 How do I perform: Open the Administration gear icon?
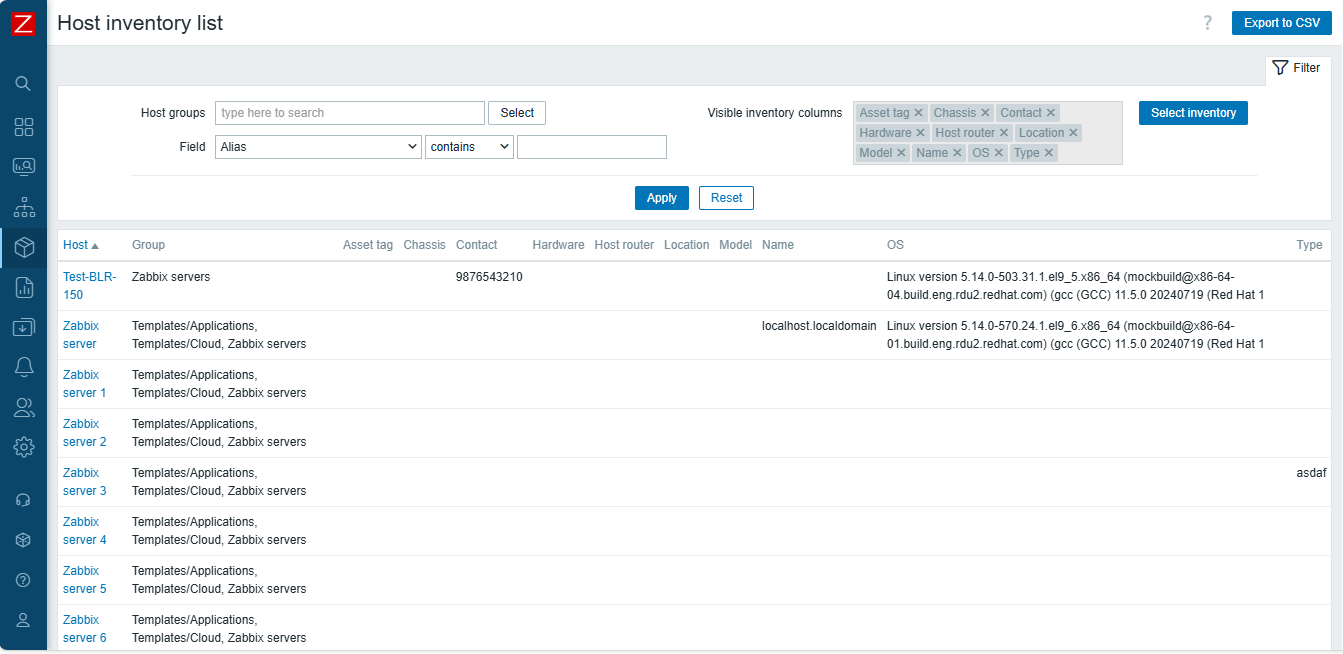point(23,446)
